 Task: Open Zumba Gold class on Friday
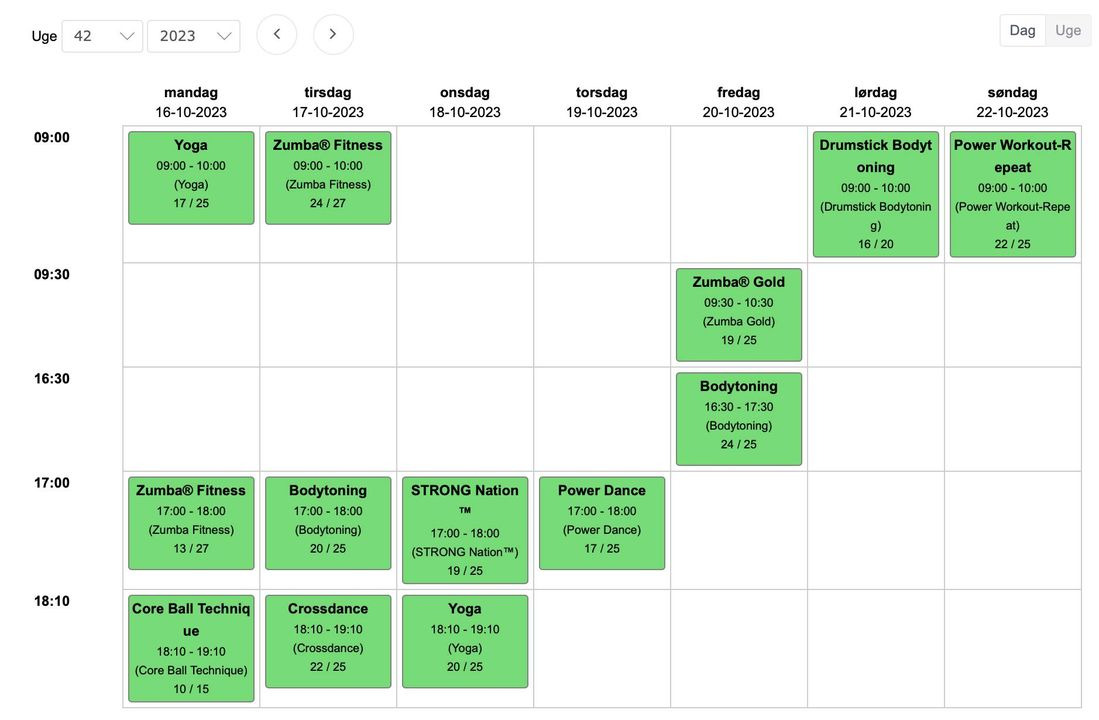click(739, 314)
